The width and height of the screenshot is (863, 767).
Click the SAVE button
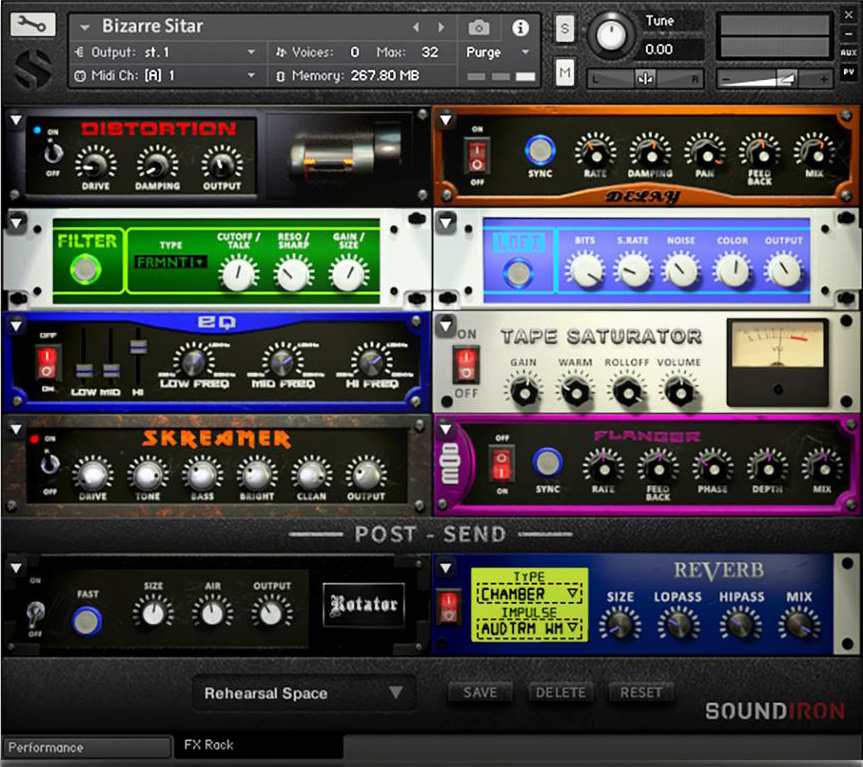(x=480, y=692)
